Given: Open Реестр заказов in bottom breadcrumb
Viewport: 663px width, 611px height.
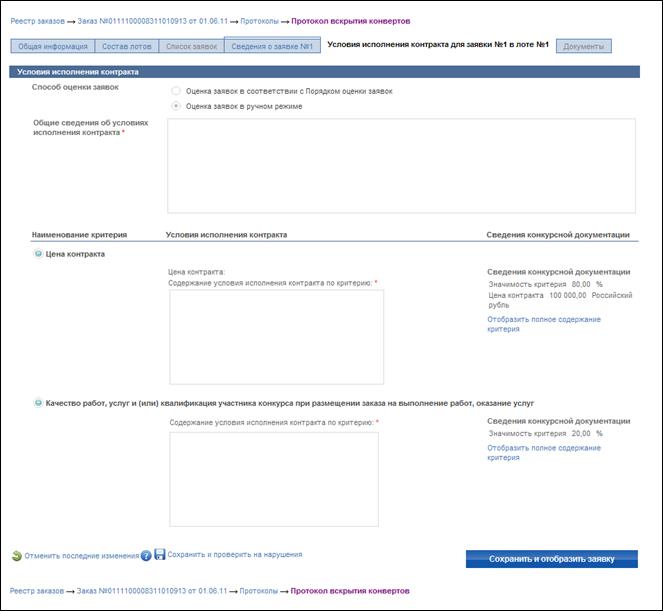Looking at the screenshot, I should pyautogui.click(x=37, y=591).
